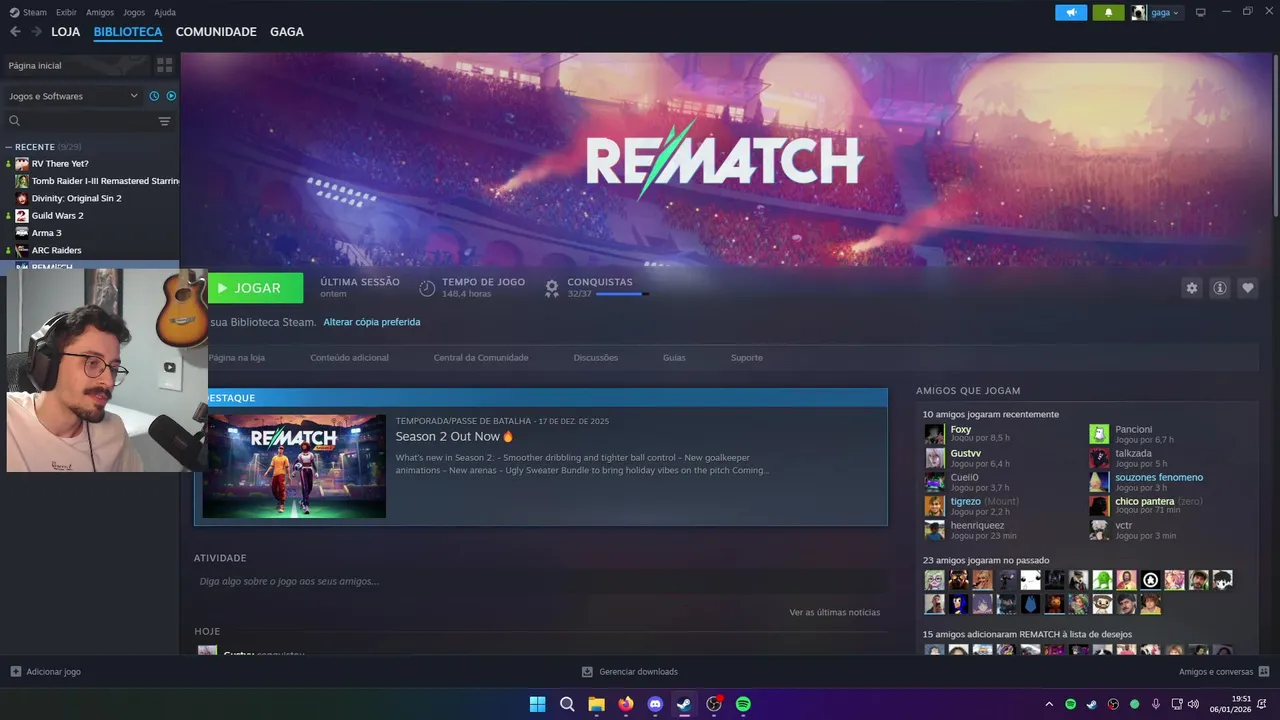Open Gerenciar downloads

click(x=630, y=672)
